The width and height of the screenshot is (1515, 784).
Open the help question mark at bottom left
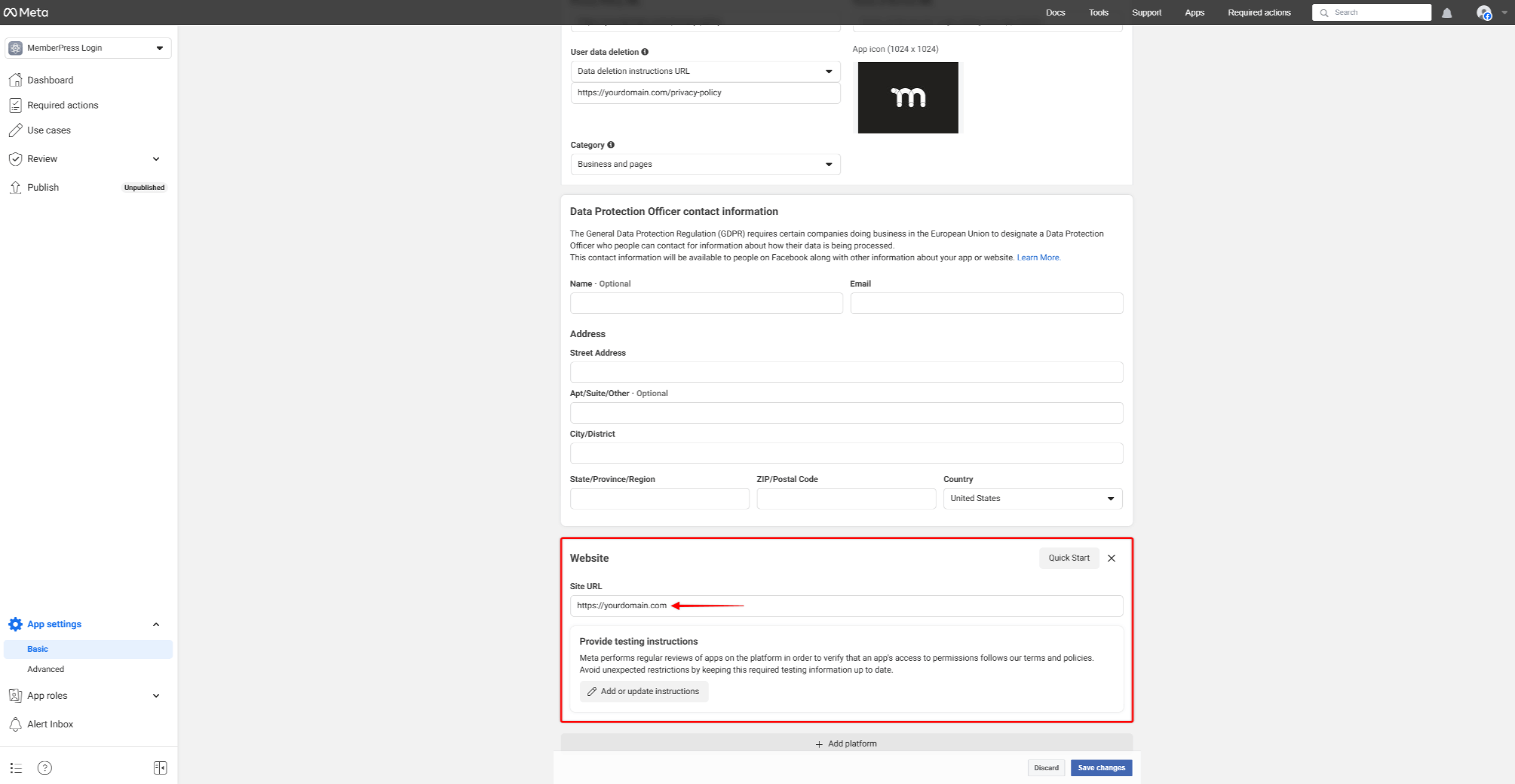point(45,767)
